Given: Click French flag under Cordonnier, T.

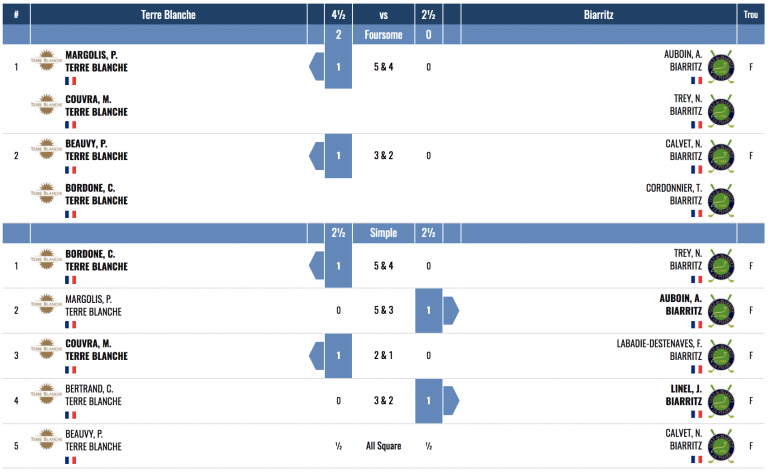Looking at the screenshot, I should point(695,213).
